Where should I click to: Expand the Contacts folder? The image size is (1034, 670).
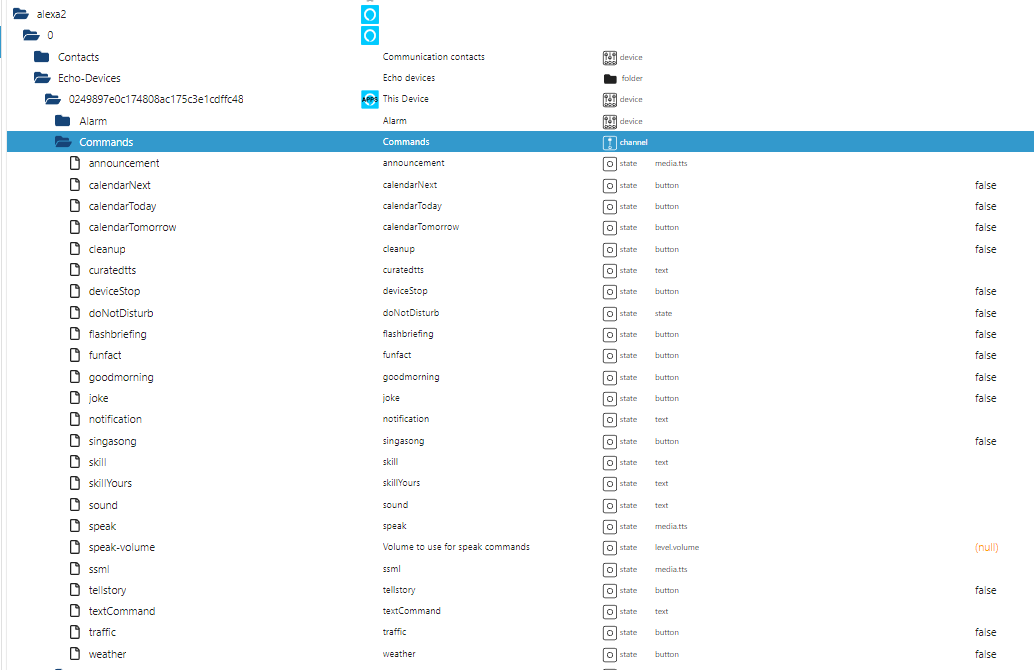[42, 57]
